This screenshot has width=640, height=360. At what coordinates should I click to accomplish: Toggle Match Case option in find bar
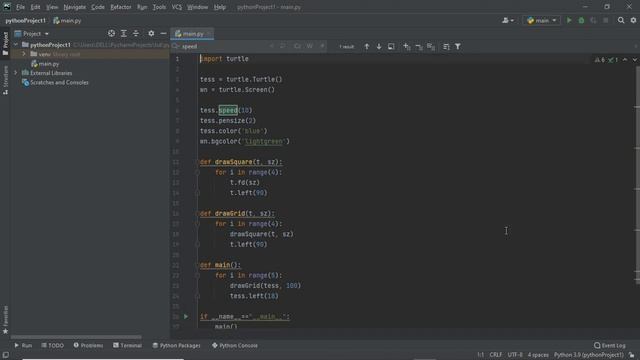(x=297, y=46)
